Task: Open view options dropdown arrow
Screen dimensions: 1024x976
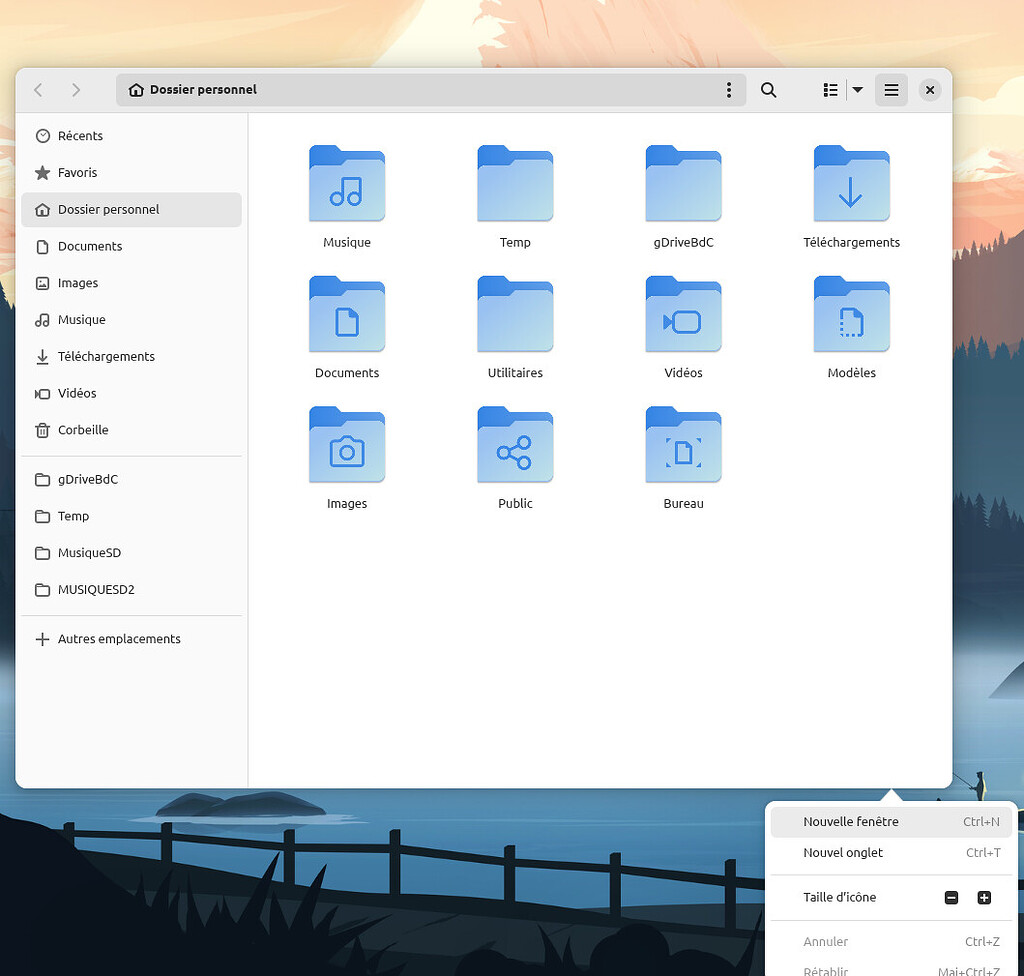Action: (857, 90)
